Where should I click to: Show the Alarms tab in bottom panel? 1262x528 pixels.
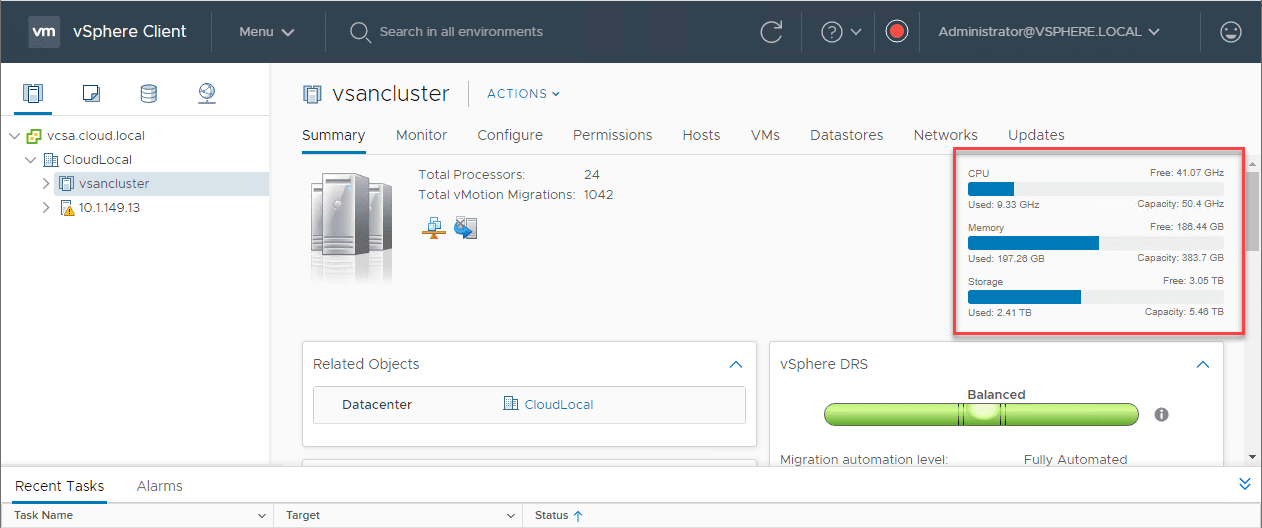(159, 486)
